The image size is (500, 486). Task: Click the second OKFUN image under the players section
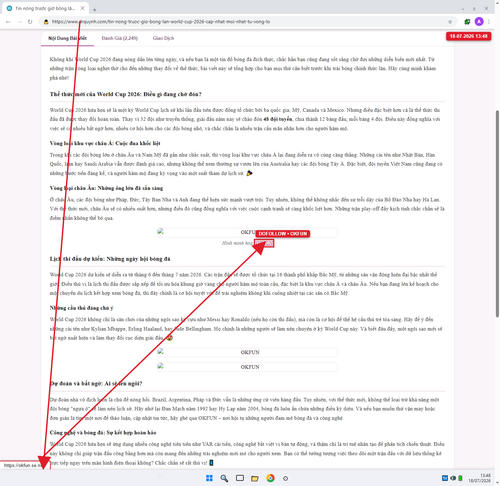(x=247, y=352)
